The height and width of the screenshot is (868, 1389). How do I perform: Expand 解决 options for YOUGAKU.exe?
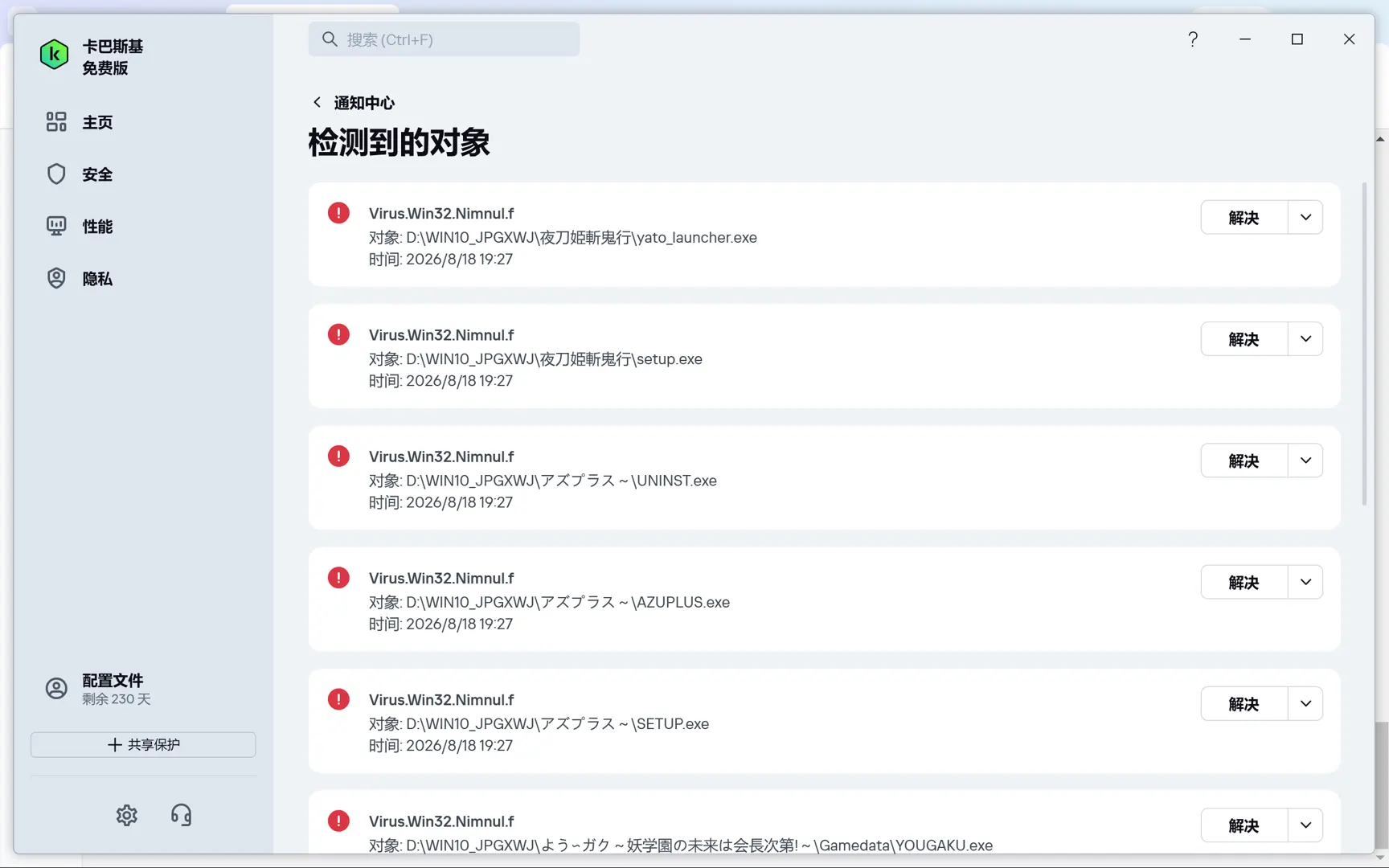[x=1305, y=825]
